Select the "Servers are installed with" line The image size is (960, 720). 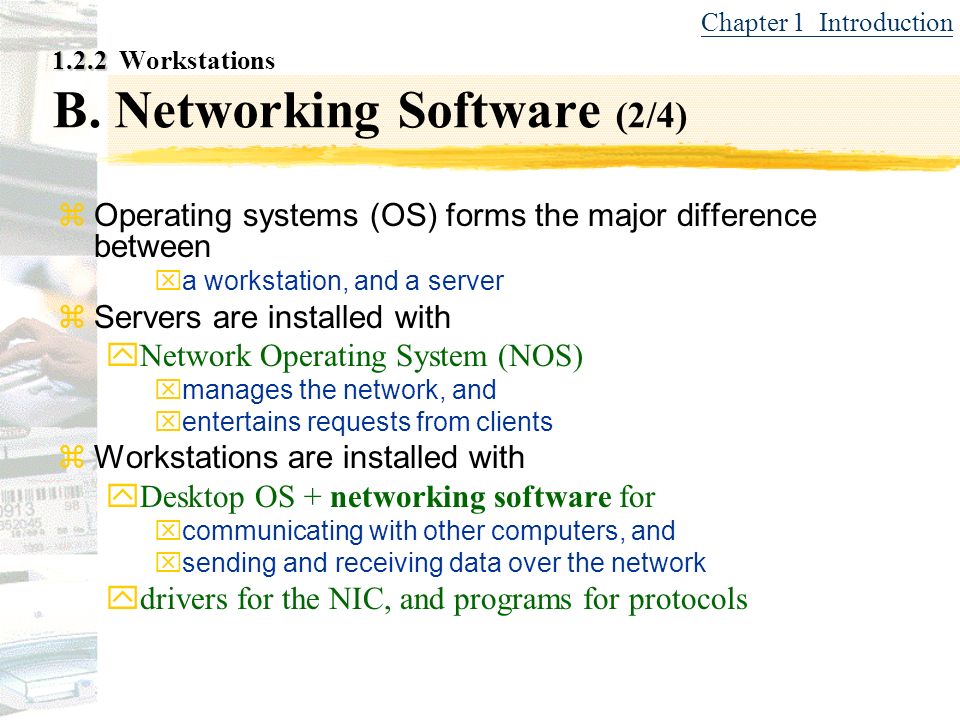click(x=272, y=318)
